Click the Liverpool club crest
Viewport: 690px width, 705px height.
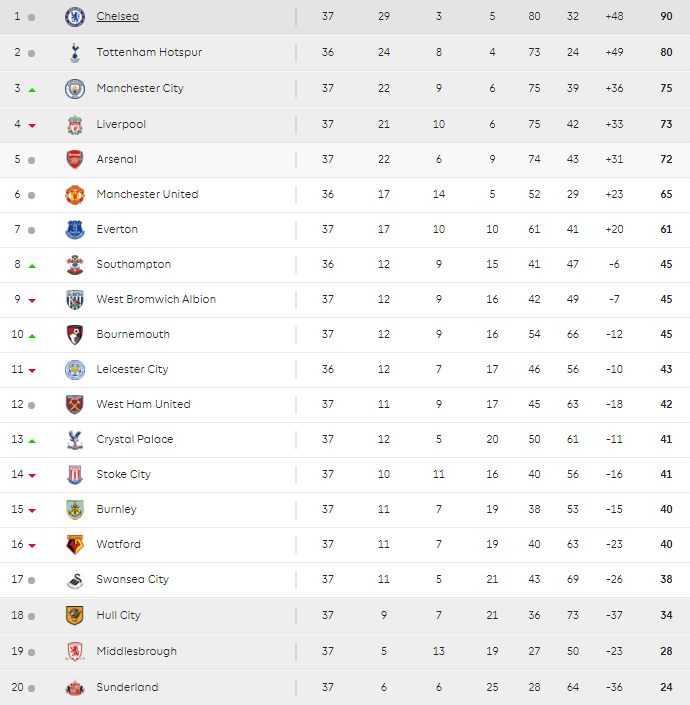tap(75, 125)
